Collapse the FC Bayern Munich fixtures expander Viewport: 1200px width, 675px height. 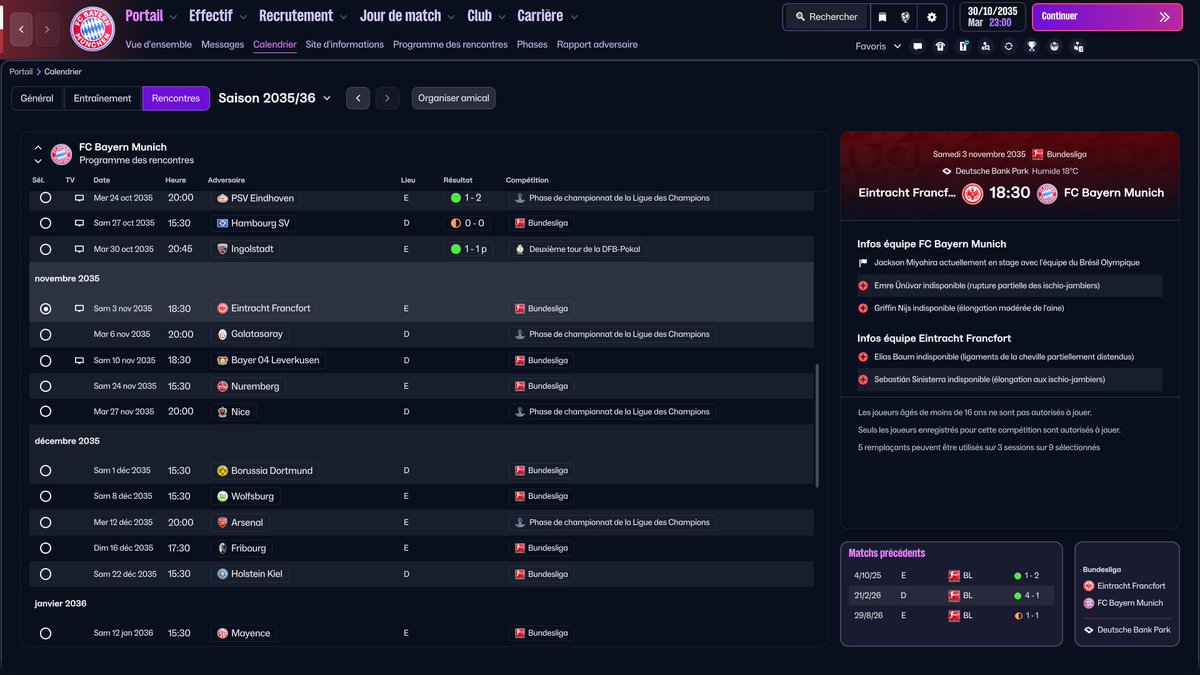38,148
